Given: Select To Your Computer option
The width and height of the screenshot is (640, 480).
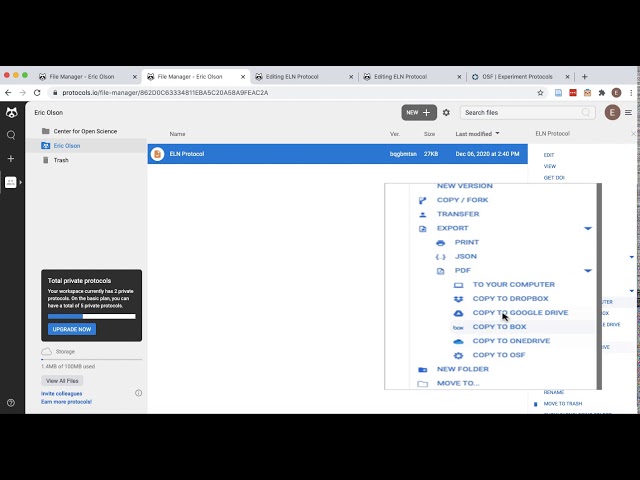Looking at the screenshot, I should coord(514,284).
